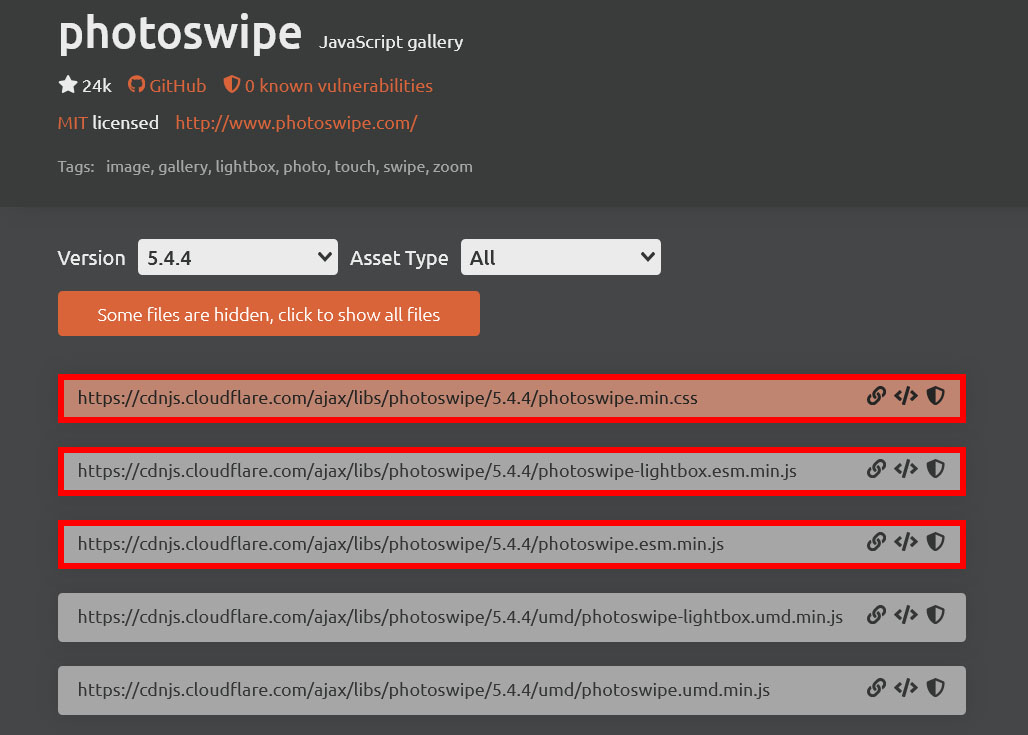
Task: Copy script tag icon for photoswipe.min.css
Action: (x=905, y=397)
